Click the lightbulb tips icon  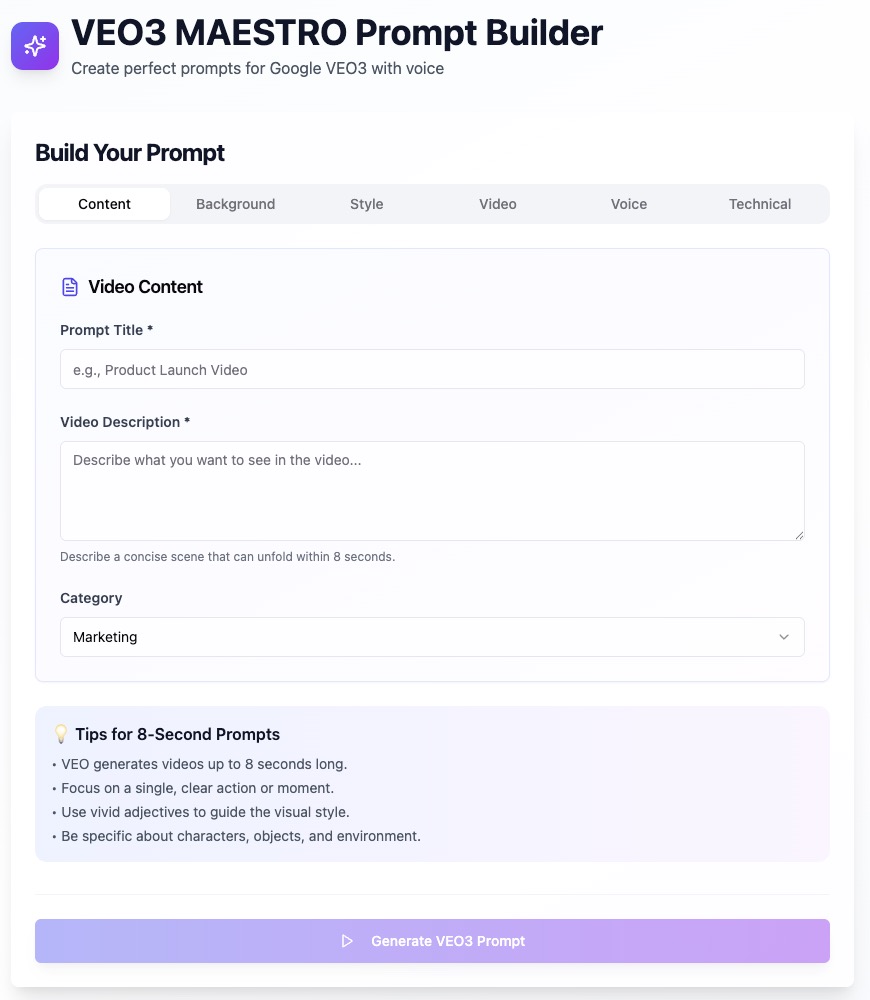[61, 734]
